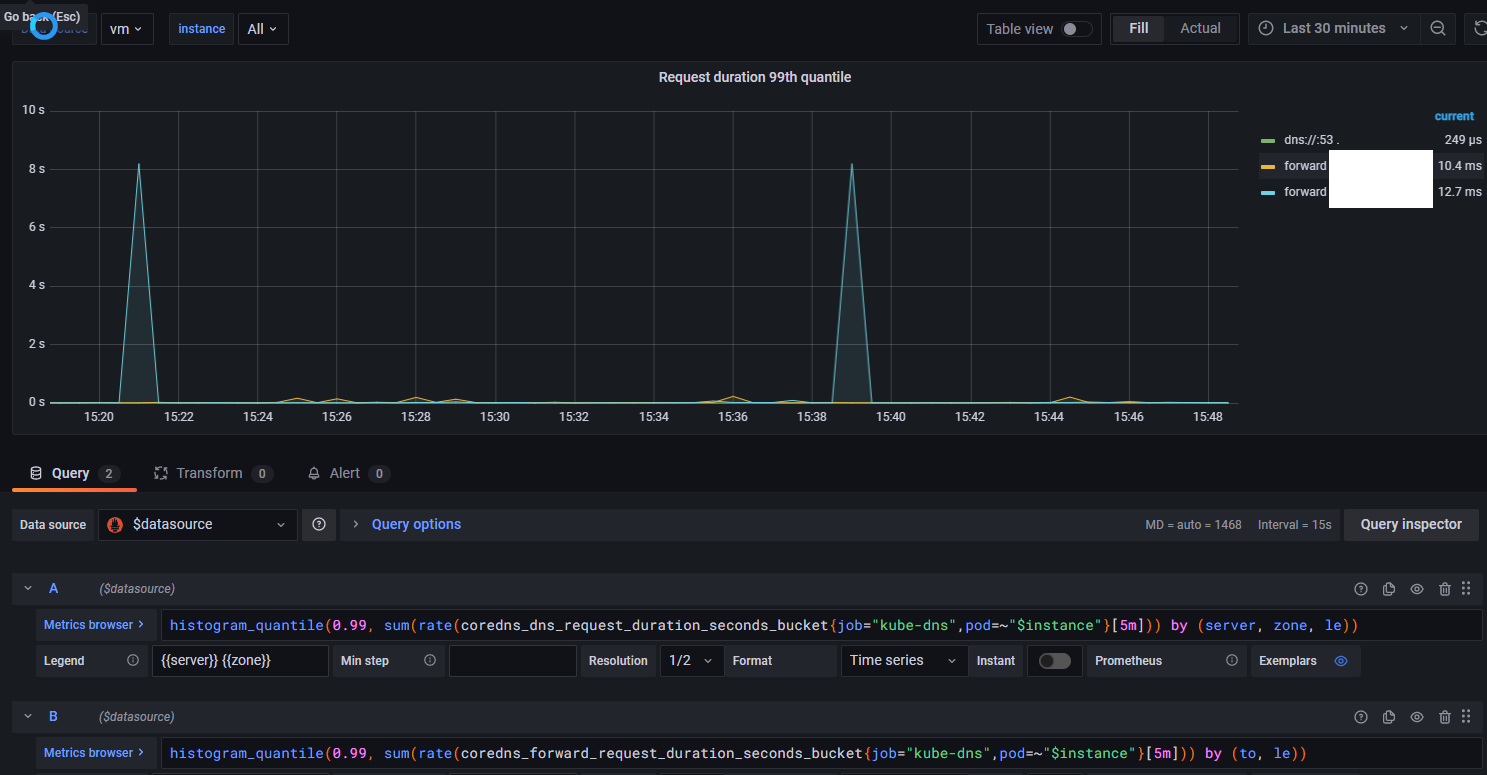Zoom out the time range with magnifier icon
The width and height of the screenshot is (1487, 775).
[x=1438, y=28]
